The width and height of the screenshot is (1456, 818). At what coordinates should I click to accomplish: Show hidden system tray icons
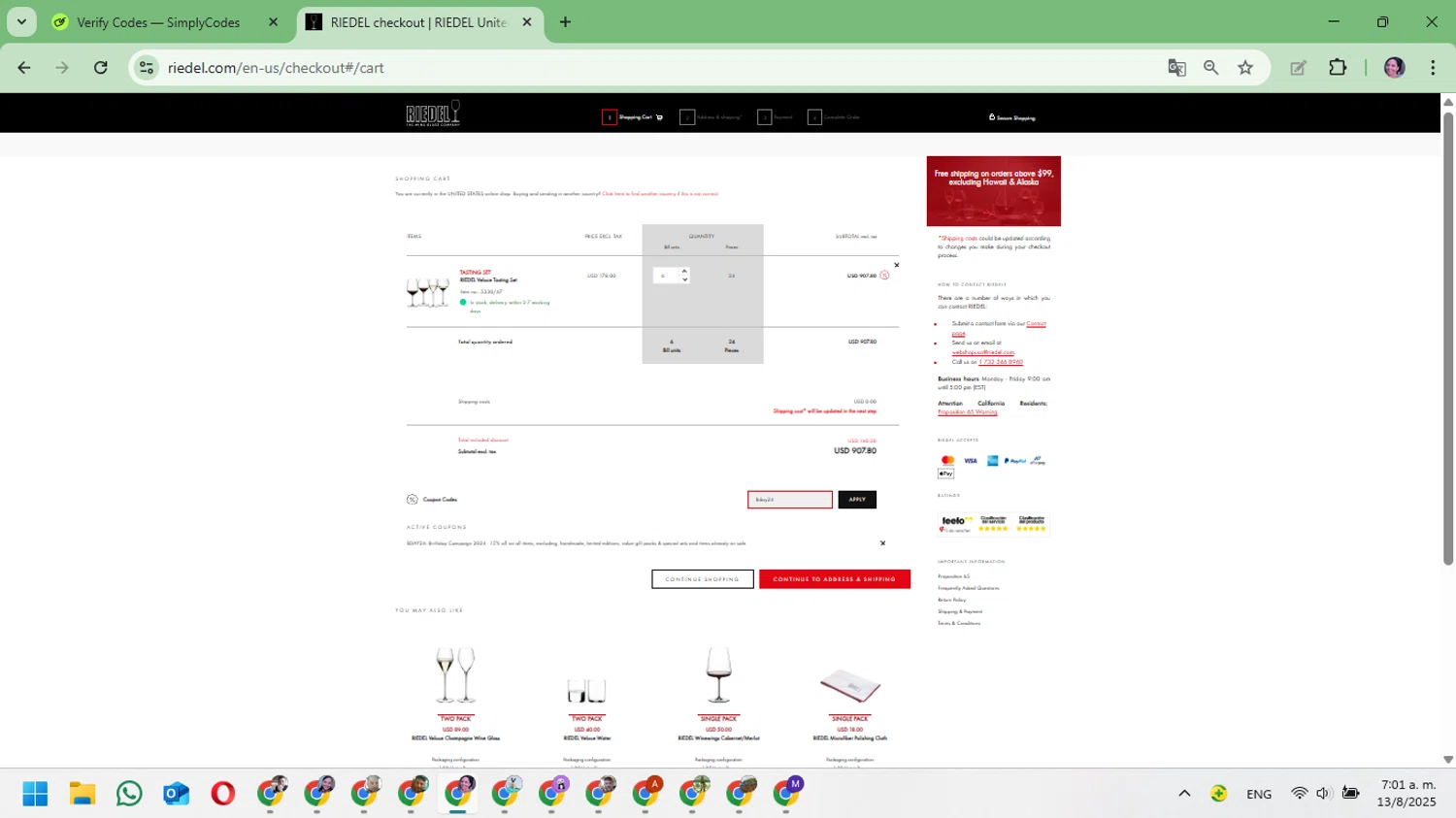pos(1184,794)
